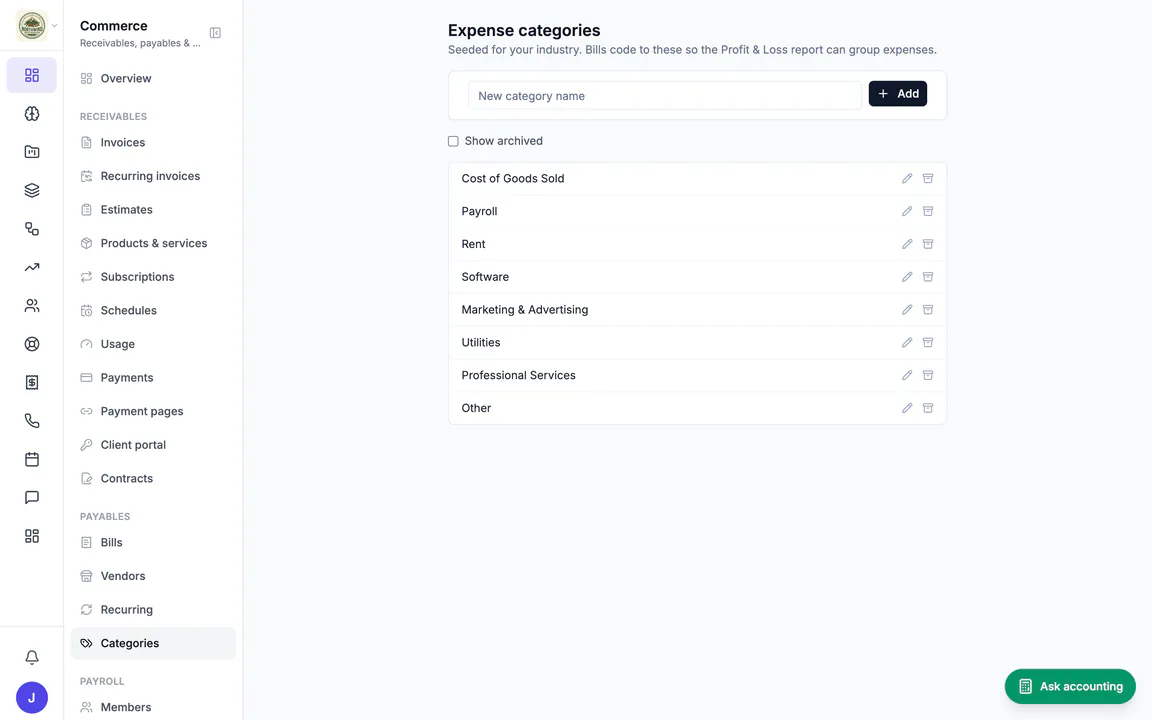Archive the Software category
1152x720 pixels.
tap(928, 277)
